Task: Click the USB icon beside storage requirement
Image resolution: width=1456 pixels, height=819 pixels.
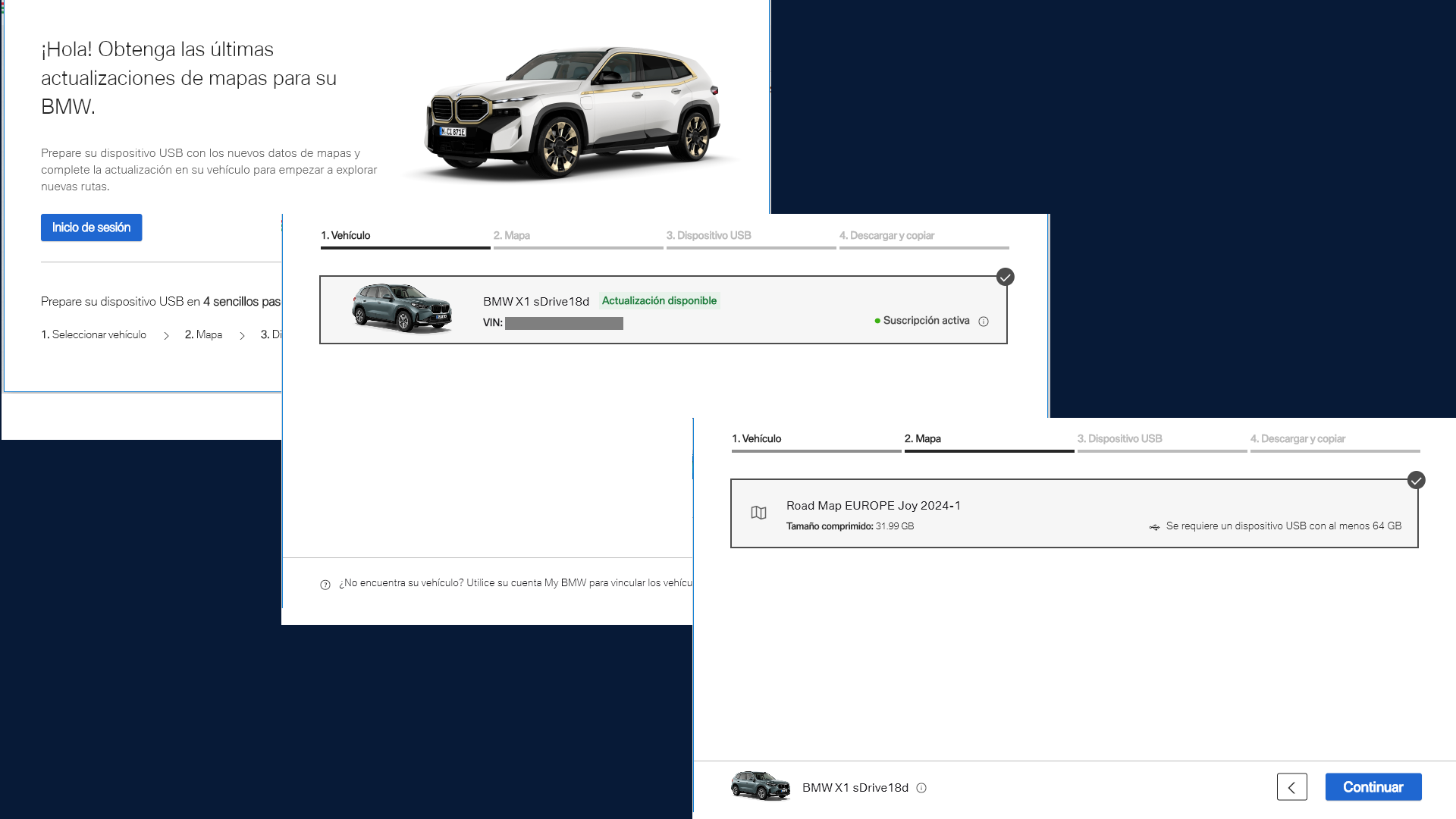Action: (1154, 527)
